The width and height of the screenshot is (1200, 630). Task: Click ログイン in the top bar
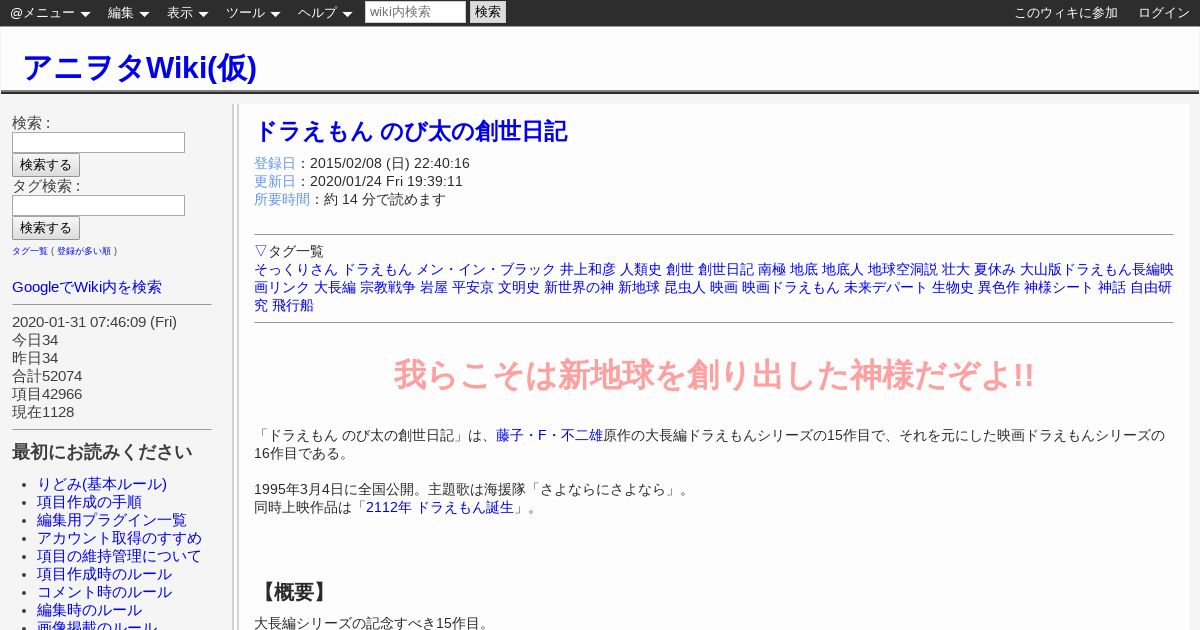click(x=1164, y=13)
